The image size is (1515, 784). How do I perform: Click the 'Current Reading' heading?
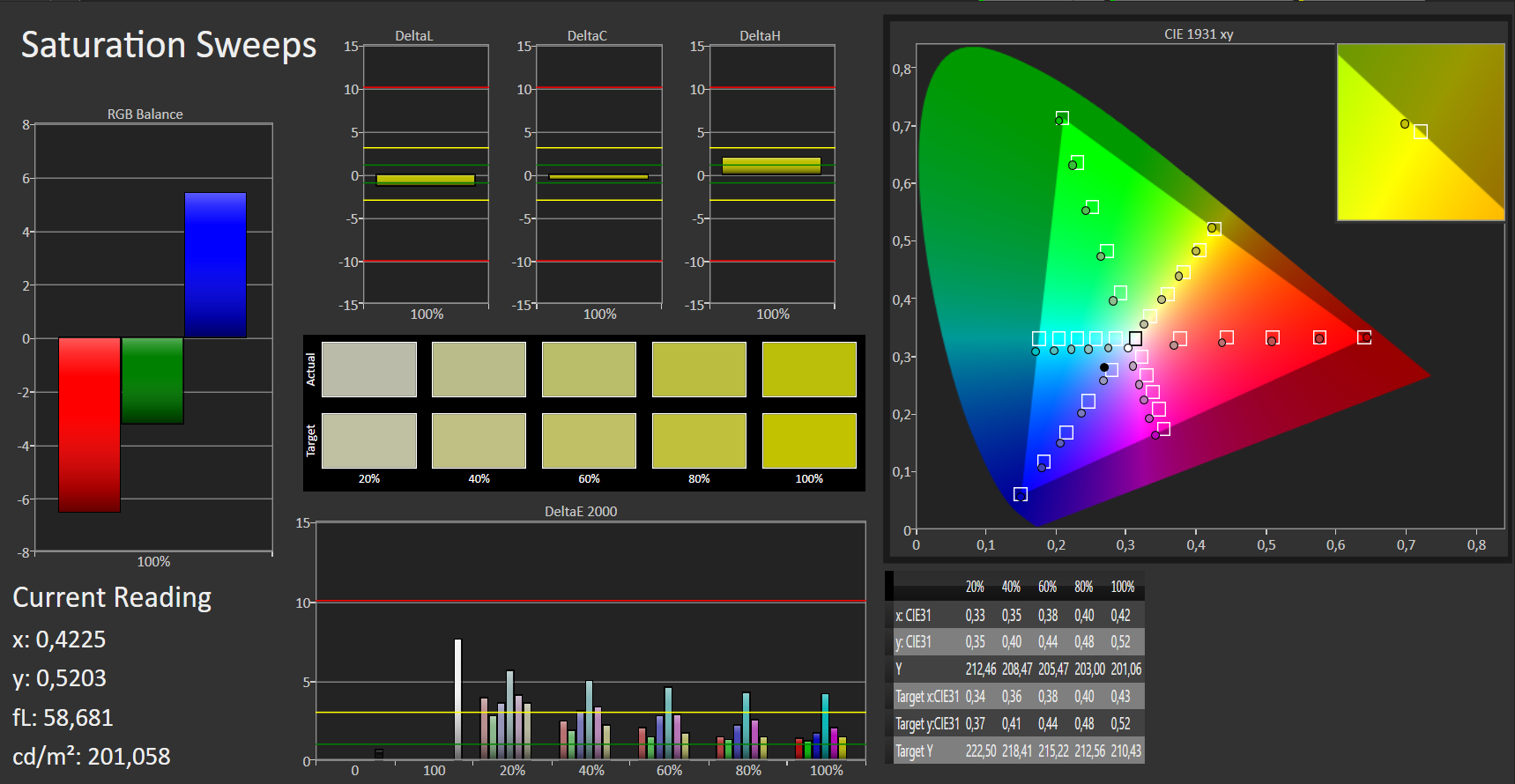click(x=112, y=597)
